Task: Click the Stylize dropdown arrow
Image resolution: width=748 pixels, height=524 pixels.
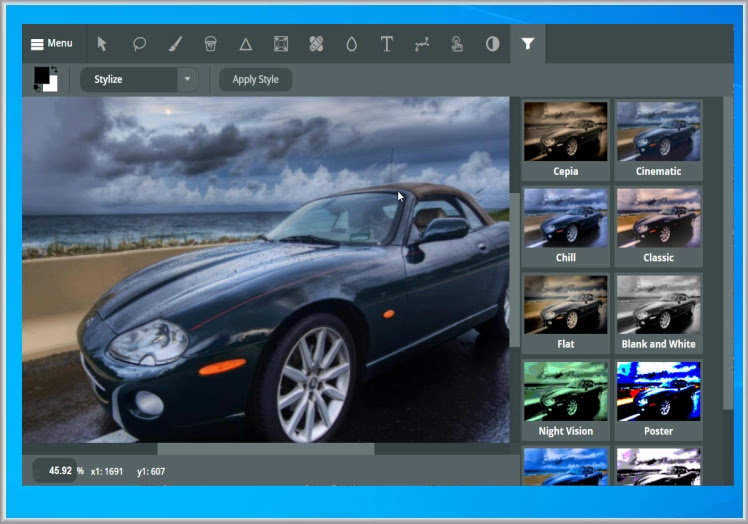Action: pyautogui.click(x=187, y=79)
